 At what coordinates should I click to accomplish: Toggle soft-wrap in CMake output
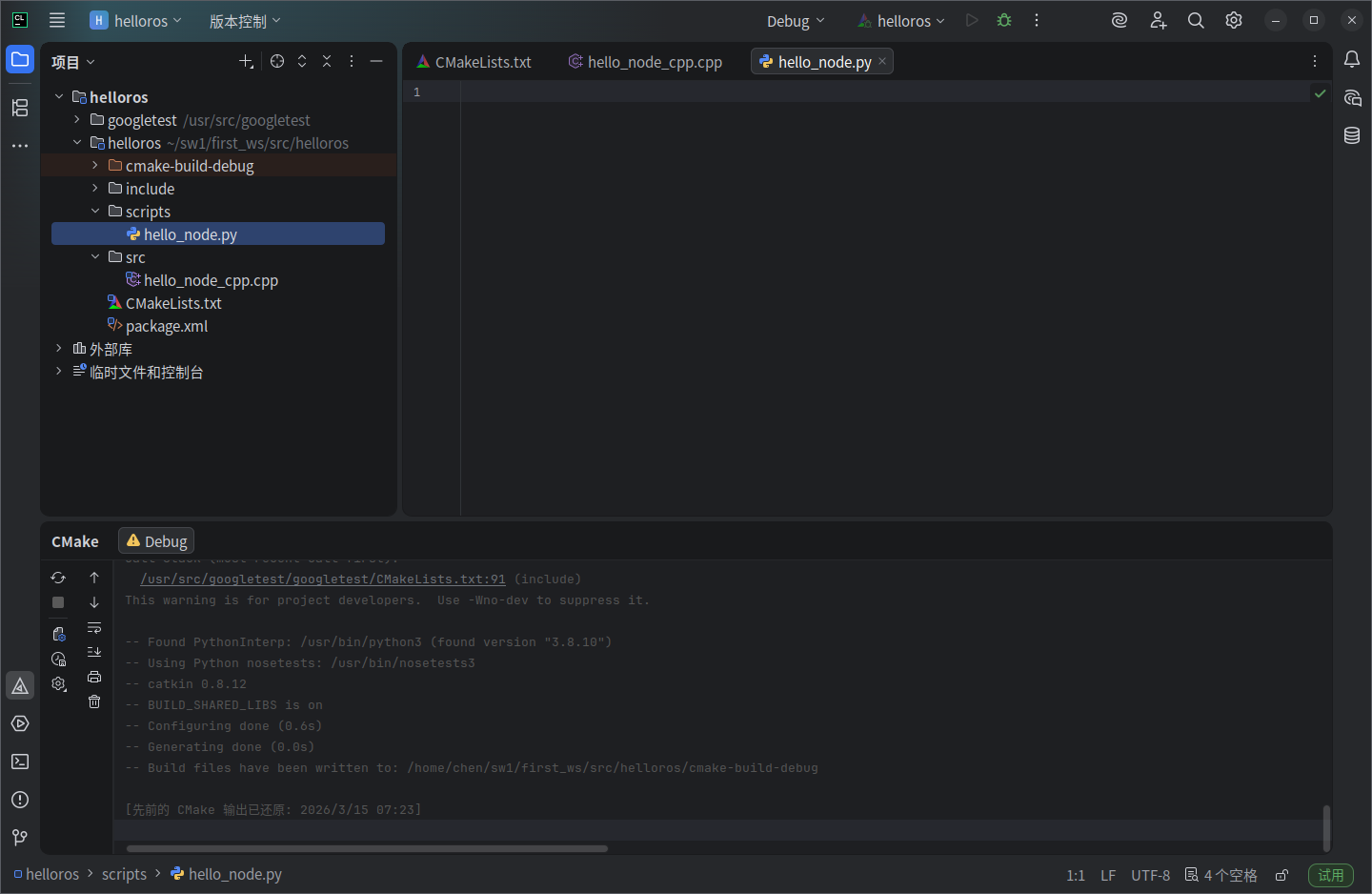[x=94, y=628]
